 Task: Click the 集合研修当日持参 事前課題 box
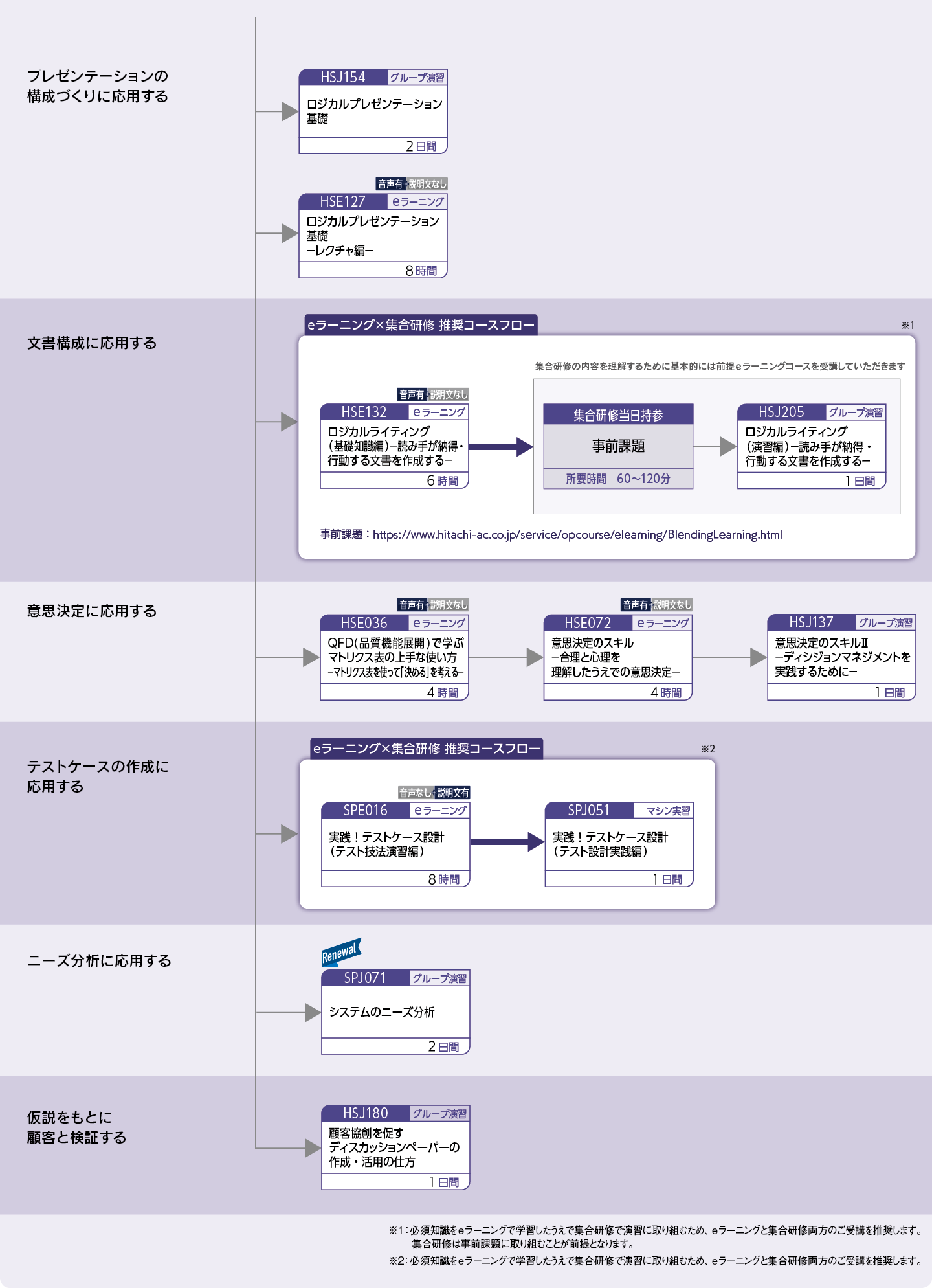pos(618,446)
